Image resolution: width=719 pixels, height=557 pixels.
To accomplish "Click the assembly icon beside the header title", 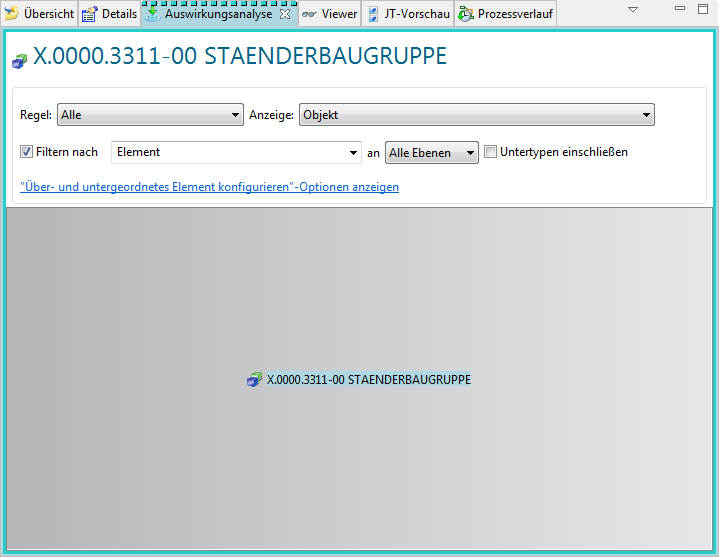I will click(20, 61).
